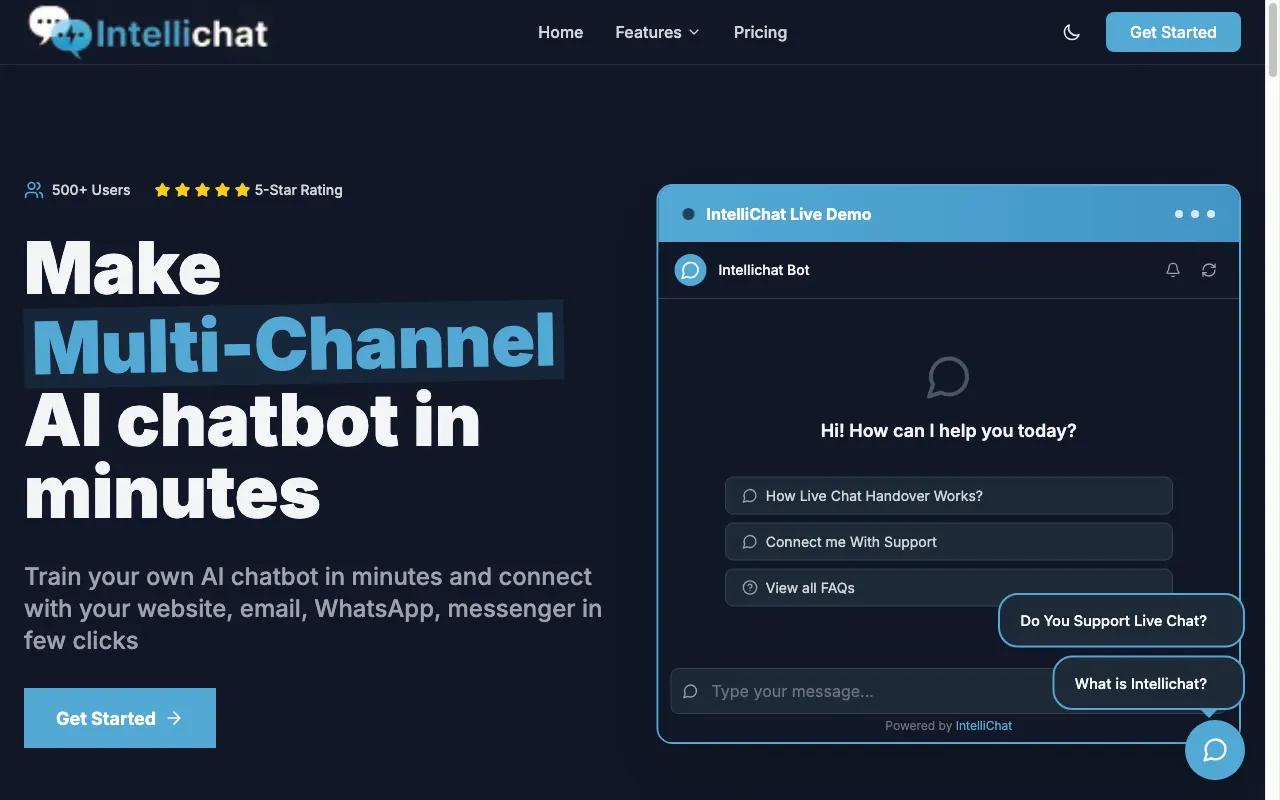Click the hero Get Started arrow button
Image resolution: width=1280 pixels, height=800 pixels.
(x=120, y=718)
